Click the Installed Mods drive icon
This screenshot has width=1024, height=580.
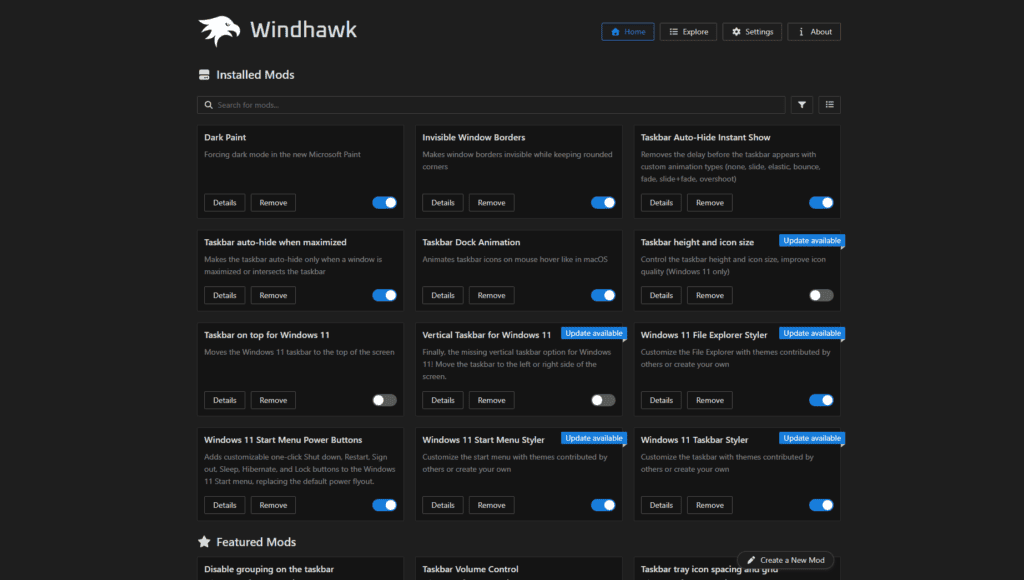[x=204, y=74]
